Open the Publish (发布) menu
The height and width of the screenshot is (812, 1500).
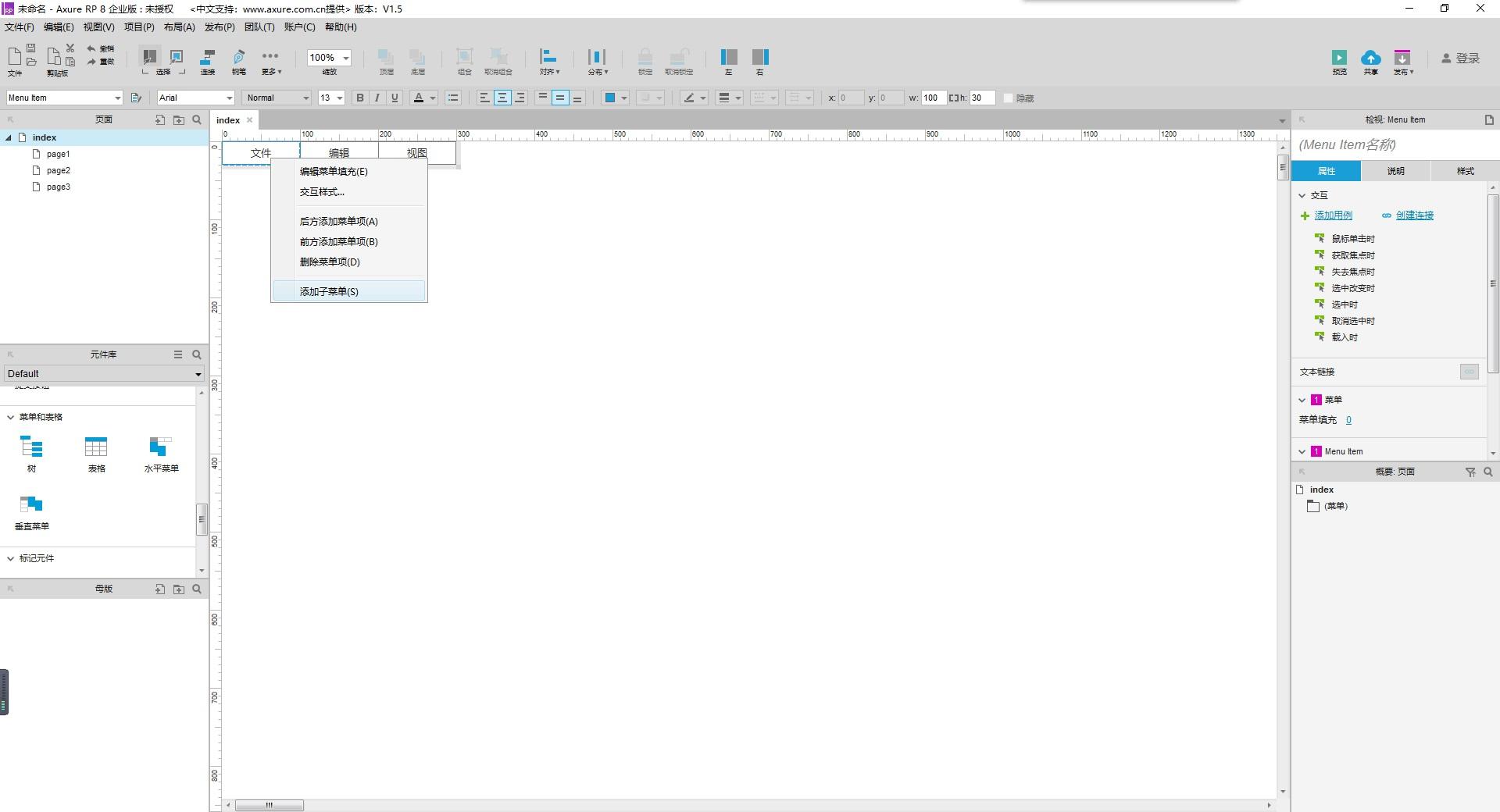click(x=1403, y=61)
